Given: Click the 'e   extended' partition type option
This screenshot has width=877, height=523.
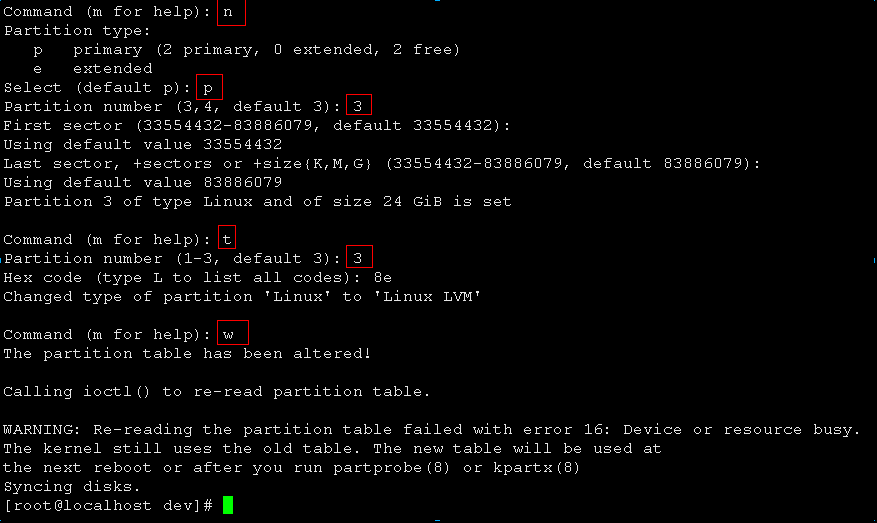Looking at the screenshot, I should [93, 69].
